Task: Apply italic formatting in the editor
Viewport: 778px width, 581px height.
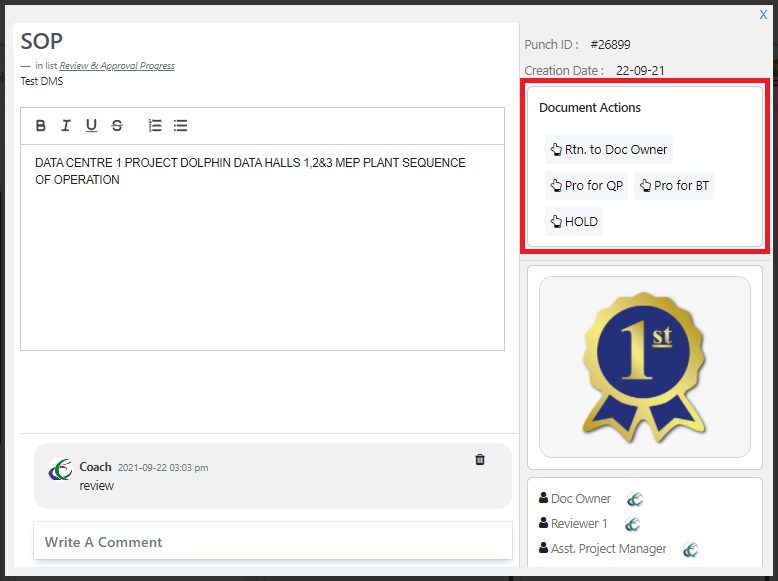Action: tap(65, 126)
